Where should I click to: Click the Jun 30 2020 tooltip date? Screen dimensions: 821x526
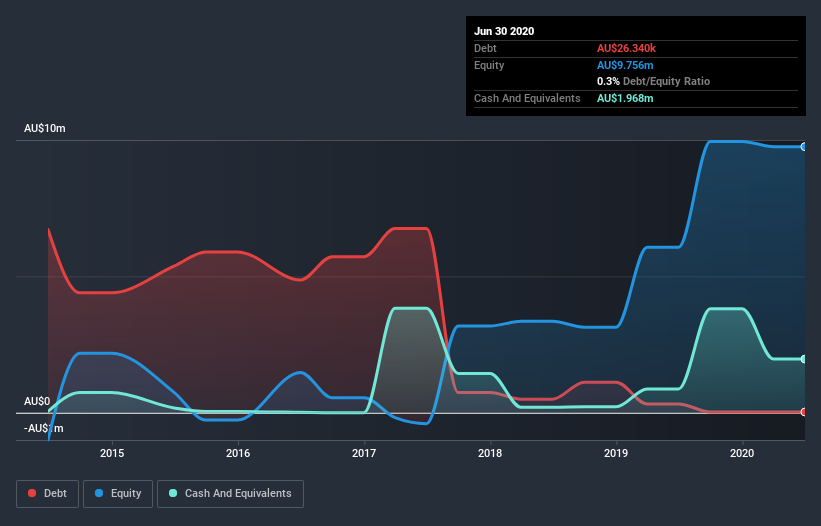[504, 31]
